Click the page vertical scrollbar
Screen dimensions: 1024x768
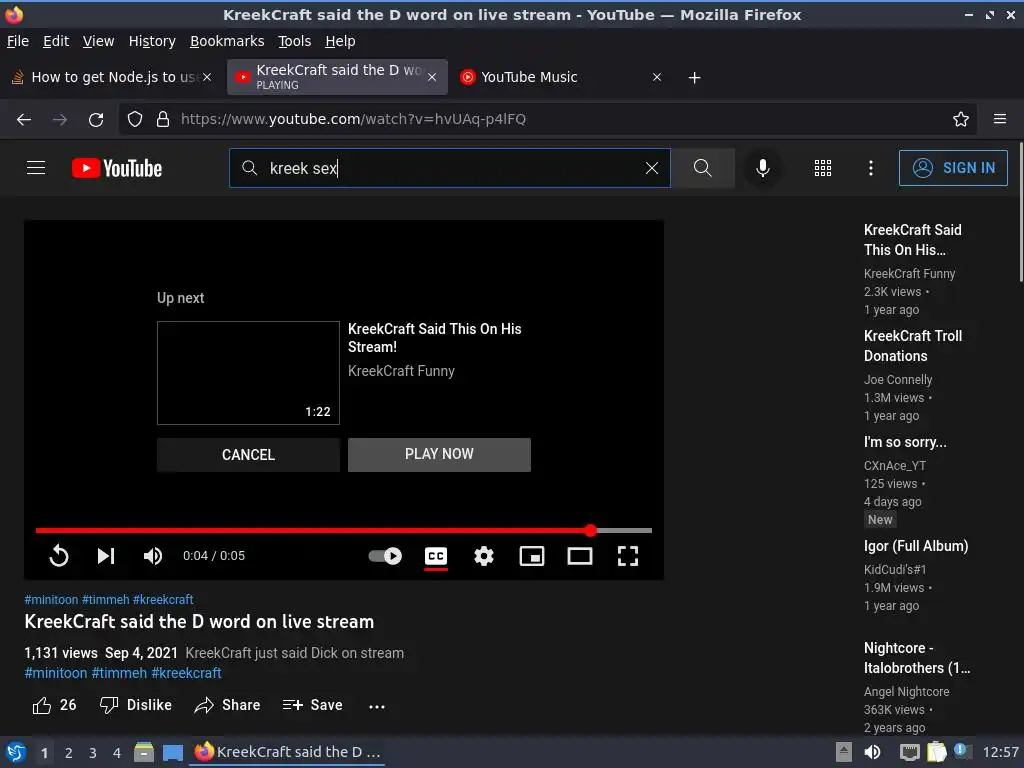(x=1021, y=211)
